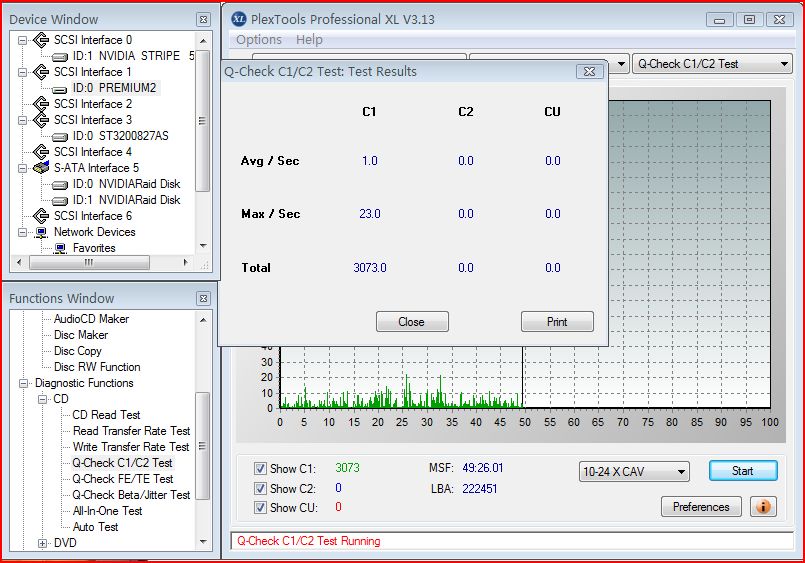Click Functions Window vertical scroll up arrow
This screenshot has height=563, width=805.
click(x=203, y=320)
